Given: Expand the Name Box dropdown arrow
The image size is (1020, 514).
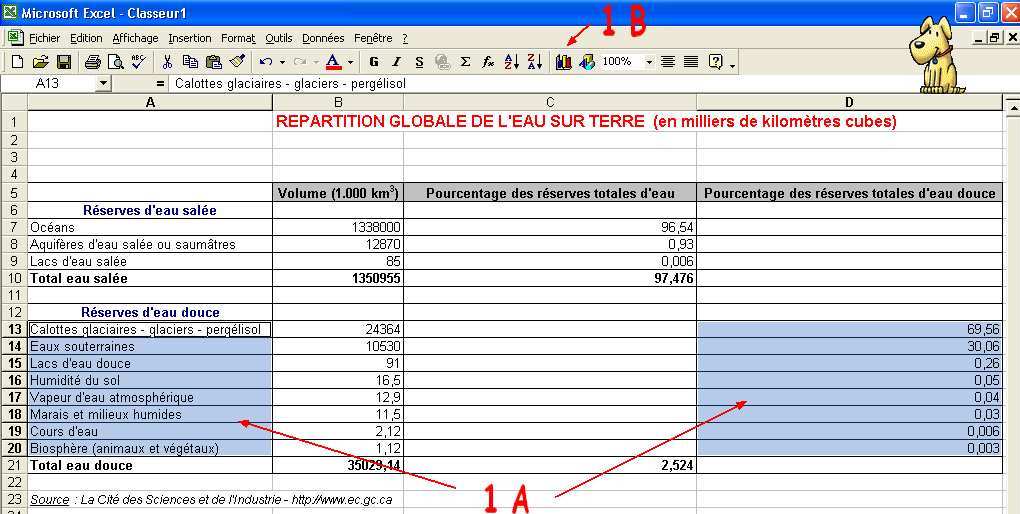Looking at the screenshot, I should (x=103, y=84).
